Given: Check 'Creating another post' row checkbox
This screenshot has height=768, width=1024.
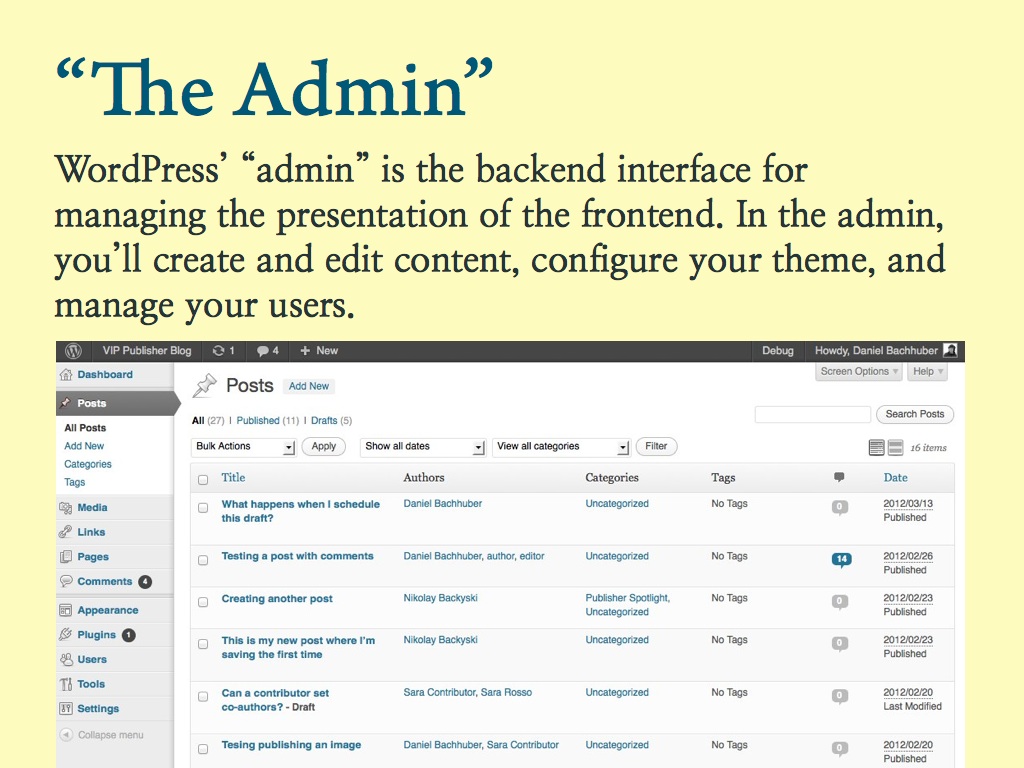Looking at the screenshot, I should [x=203, y=602].
